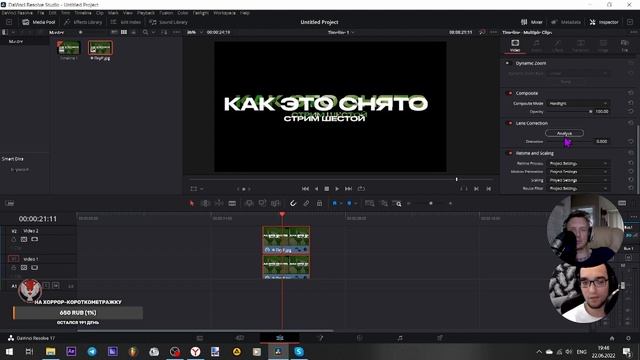Open the Fusion menu
The width and height of the screenshot is (640, 360).
click(x=166, y=13)
